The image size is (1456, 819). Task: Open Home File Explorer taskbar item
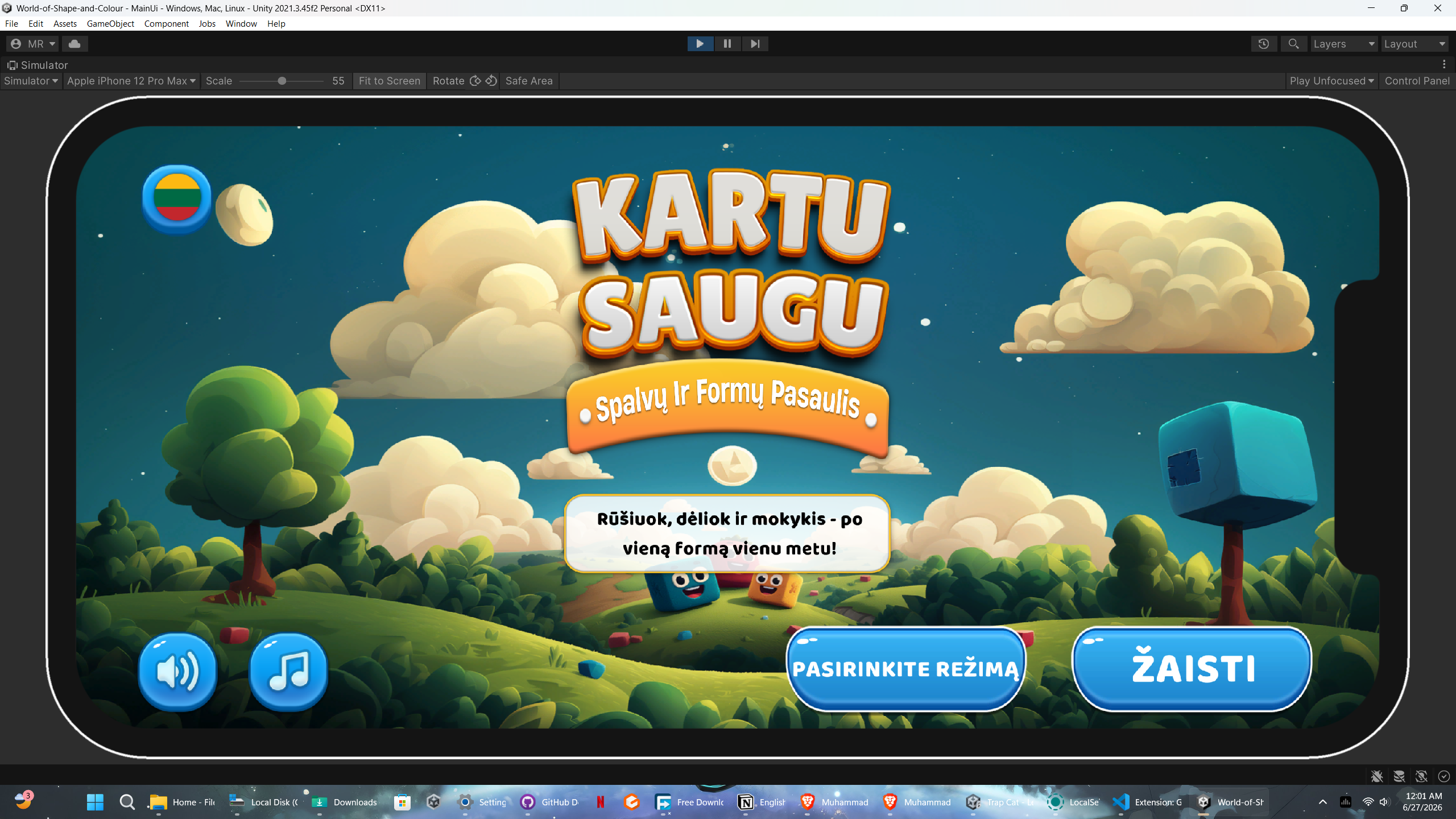click(x=181, y=802)
